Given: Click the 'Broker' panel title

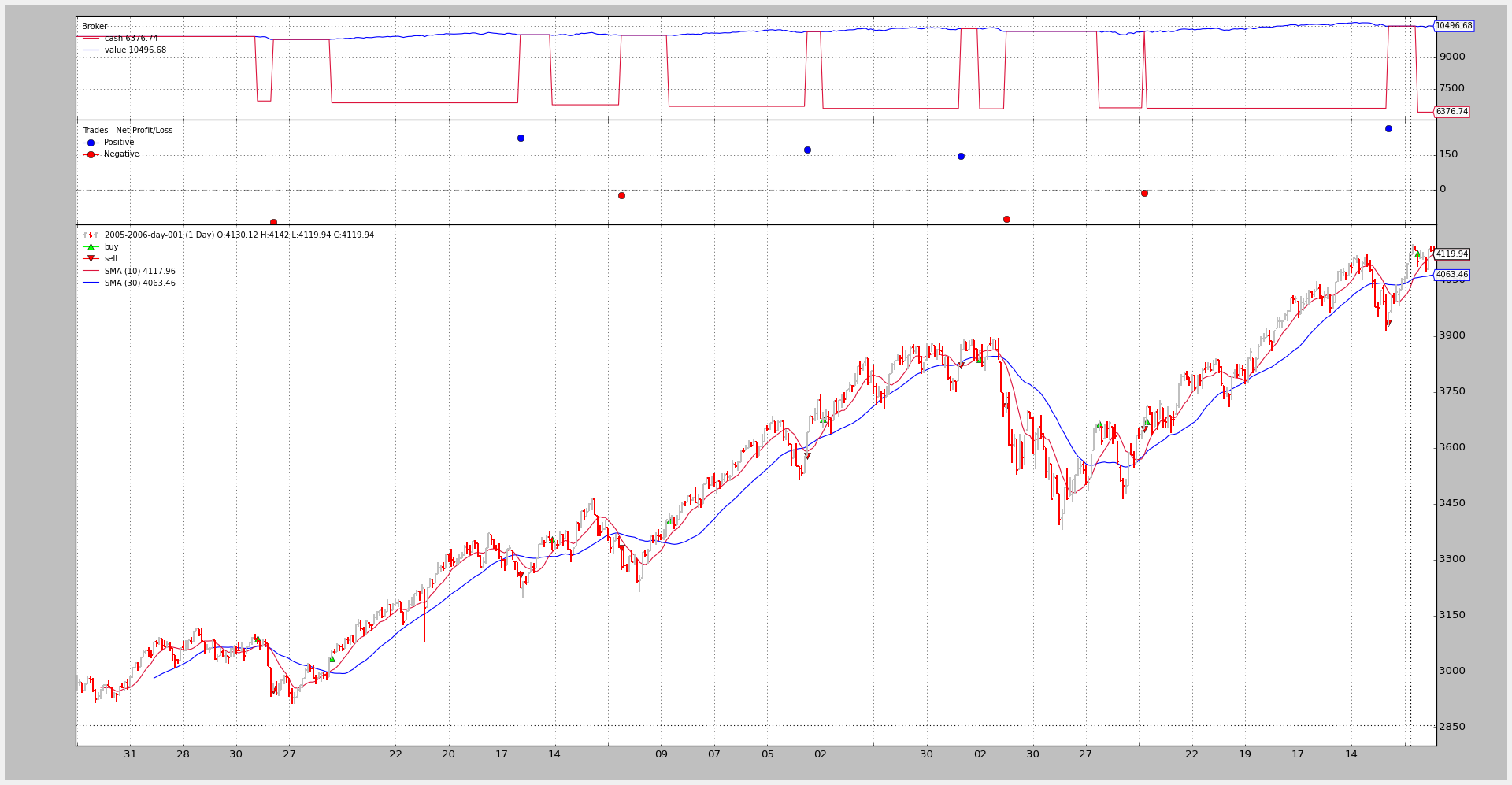Looking at the screenshot, I should pyautogui.click(x=94, y=27).
